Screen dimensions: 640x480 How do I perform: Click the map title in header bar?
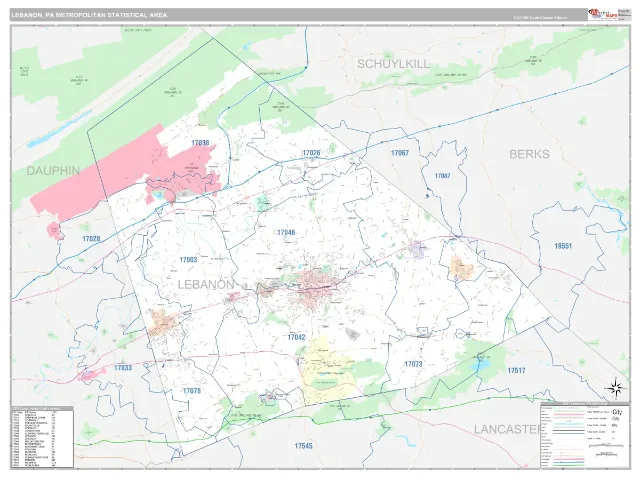tap(89, 15)
